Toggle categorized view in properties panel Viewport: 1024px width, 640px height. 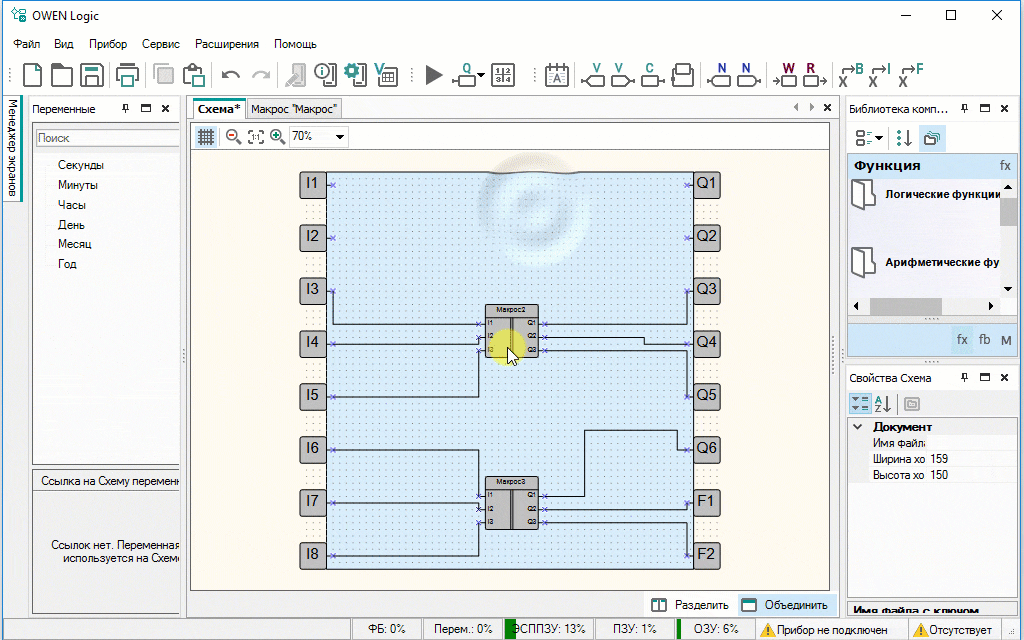pos(860,403)
